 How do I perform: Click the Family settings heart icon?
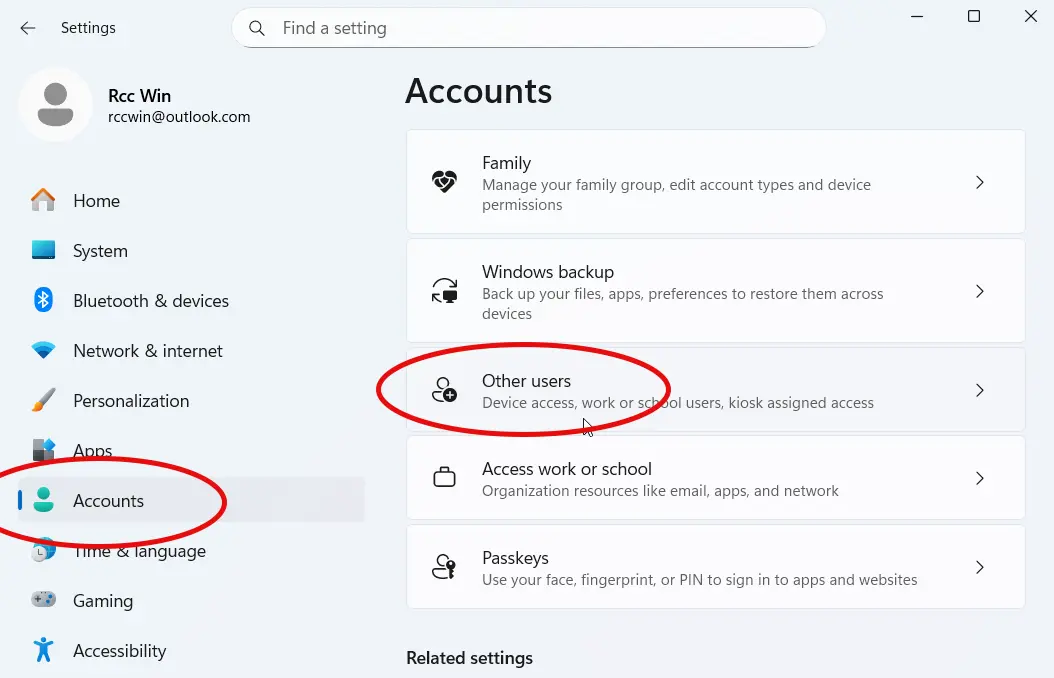(444, 180)
